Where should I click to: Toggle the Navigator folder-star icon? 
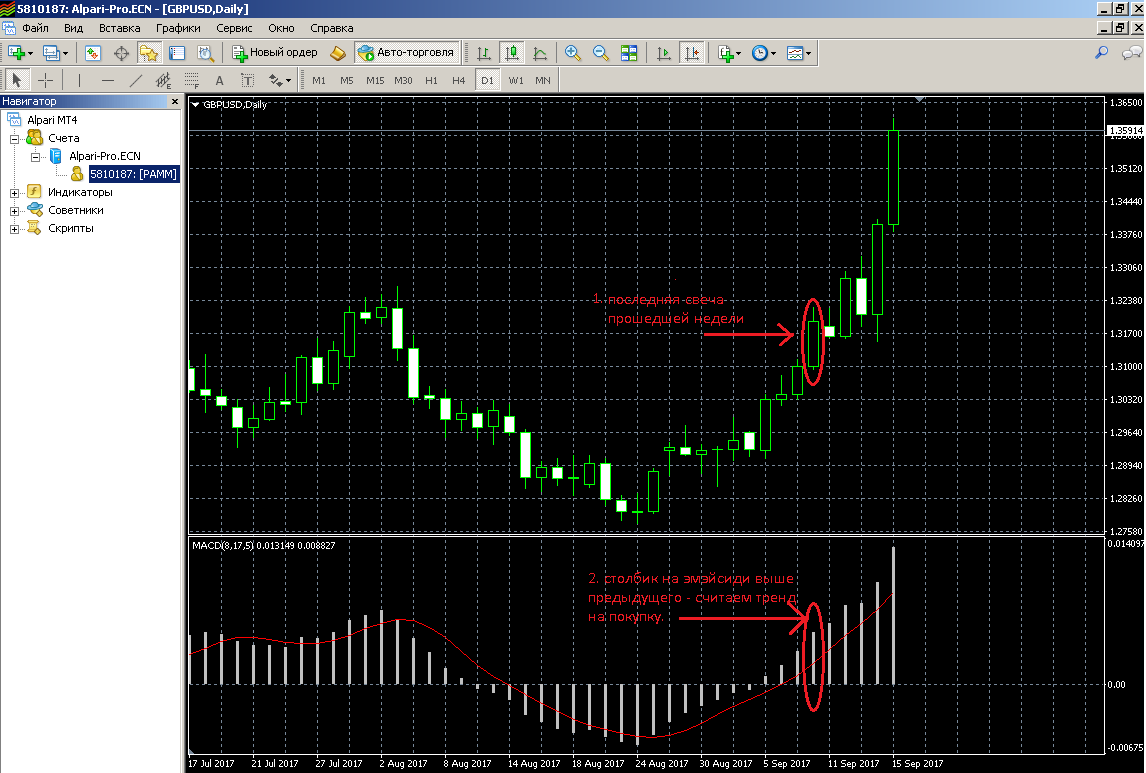149,53
